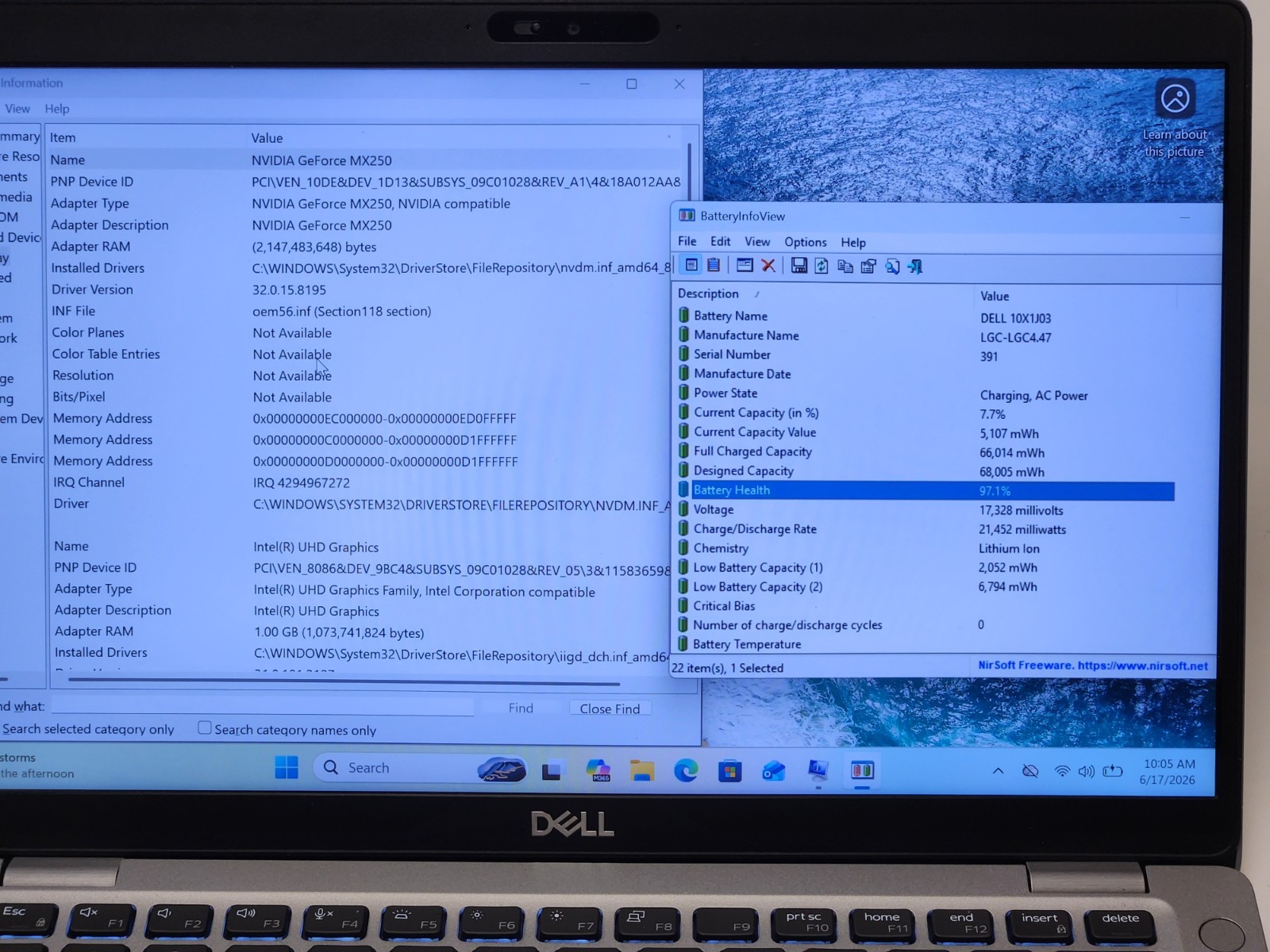
Task: Click the volume speaker icon in the tray
Action: [1087, 771]
